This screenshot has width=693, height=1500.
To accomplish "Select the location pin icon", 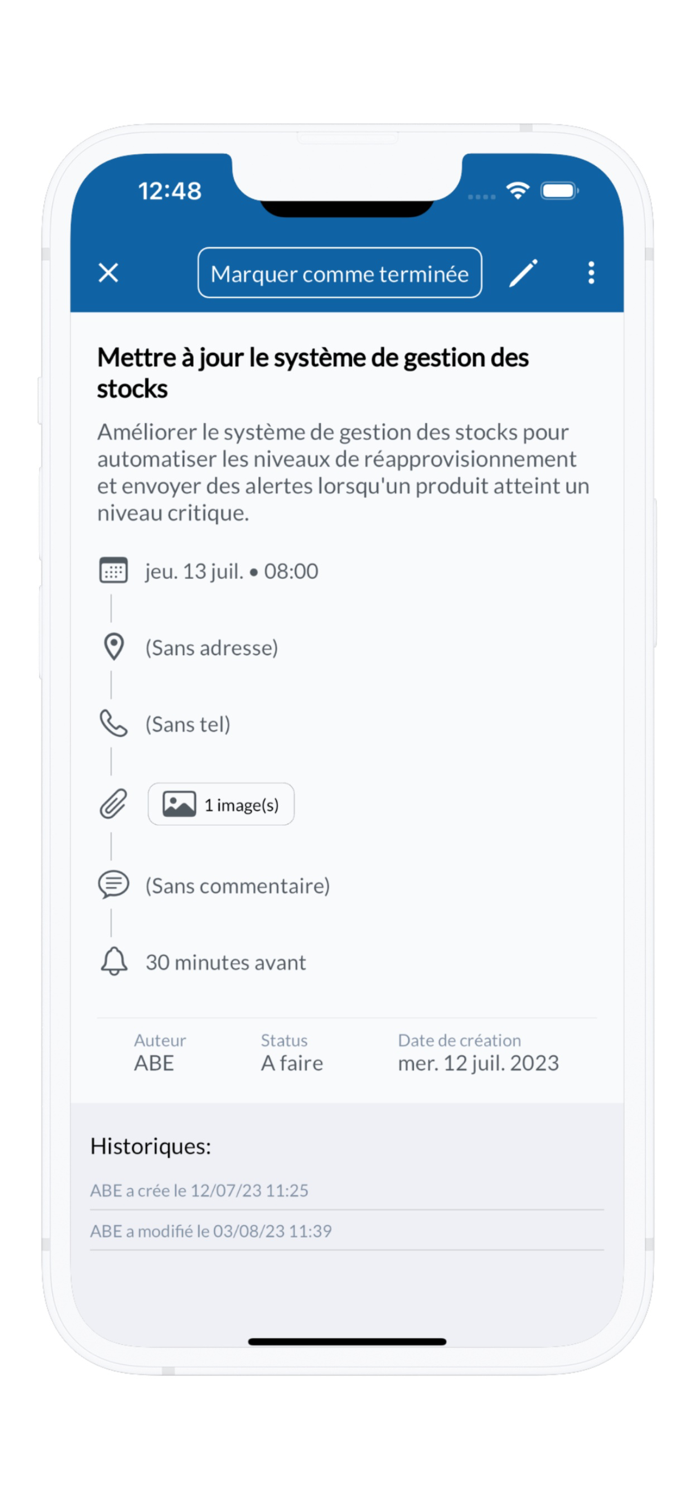I will pos(113,647).
